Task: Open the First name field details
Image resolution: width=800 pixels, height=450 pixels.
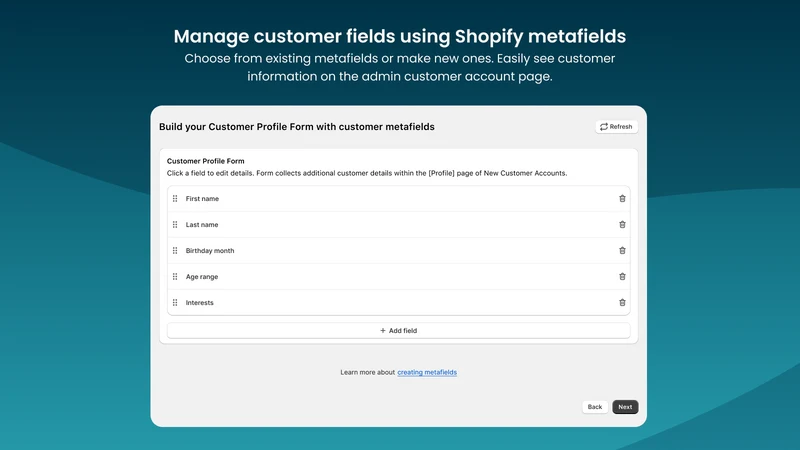Action: pyautogui.click(x=398, y=198)
